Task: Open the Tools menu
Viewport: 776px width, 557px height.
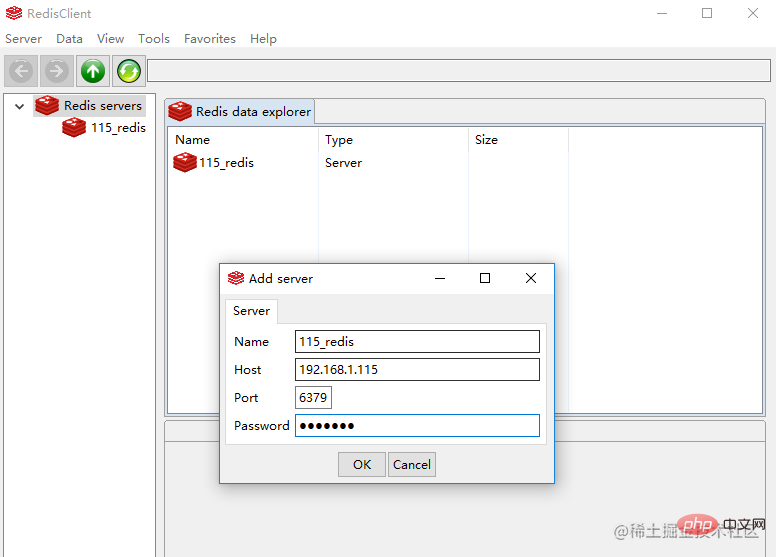Action: [154, 39]
